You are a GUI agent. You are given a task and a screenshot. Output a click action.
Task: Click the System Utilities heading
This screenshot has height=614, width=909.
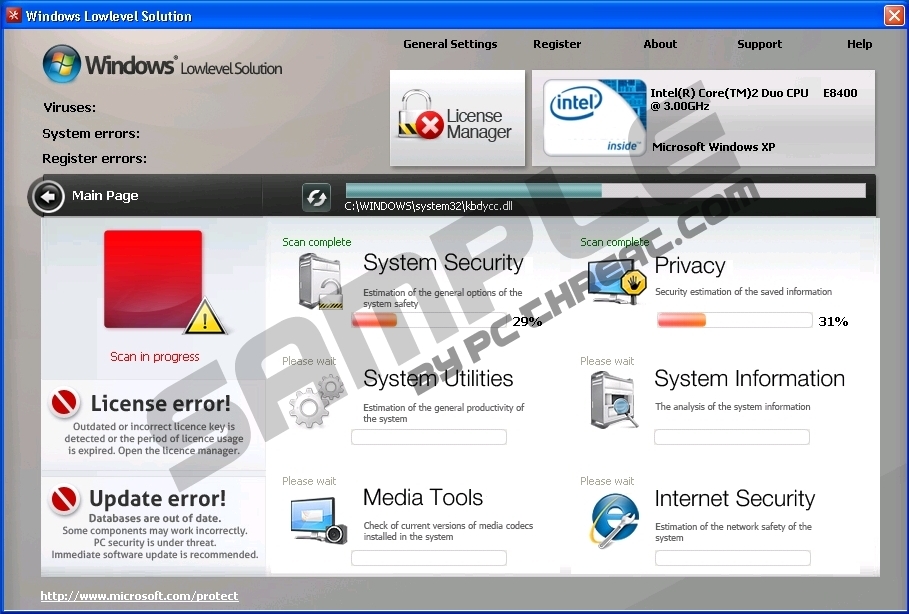pos(438,378)
